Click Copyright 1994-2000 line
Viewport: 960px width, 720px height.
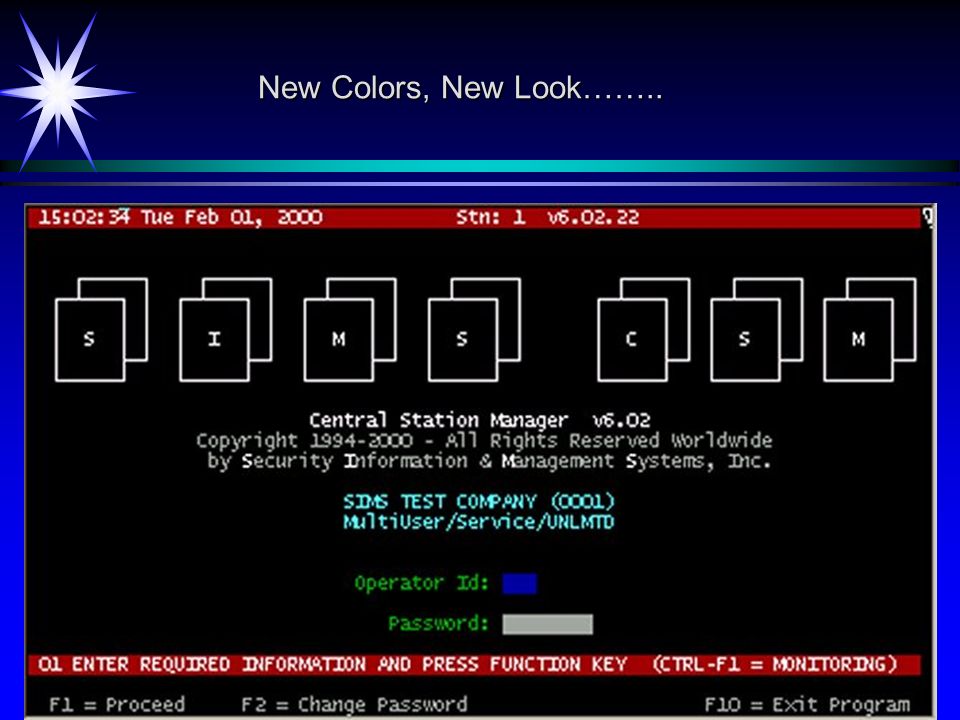click(484, 441)
